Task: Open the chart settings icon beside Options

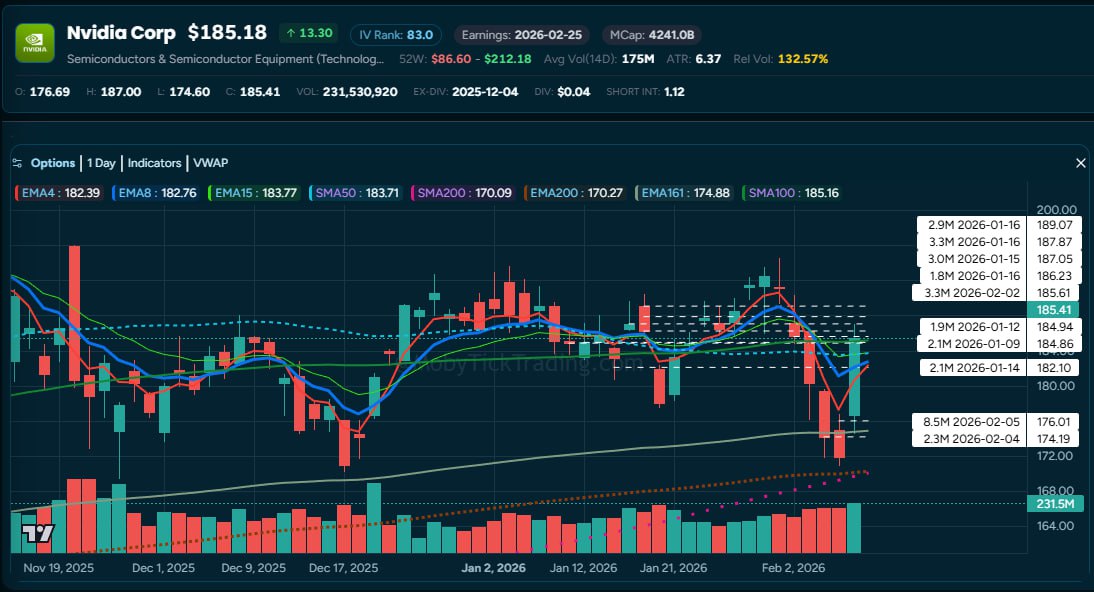Action: 16,162
